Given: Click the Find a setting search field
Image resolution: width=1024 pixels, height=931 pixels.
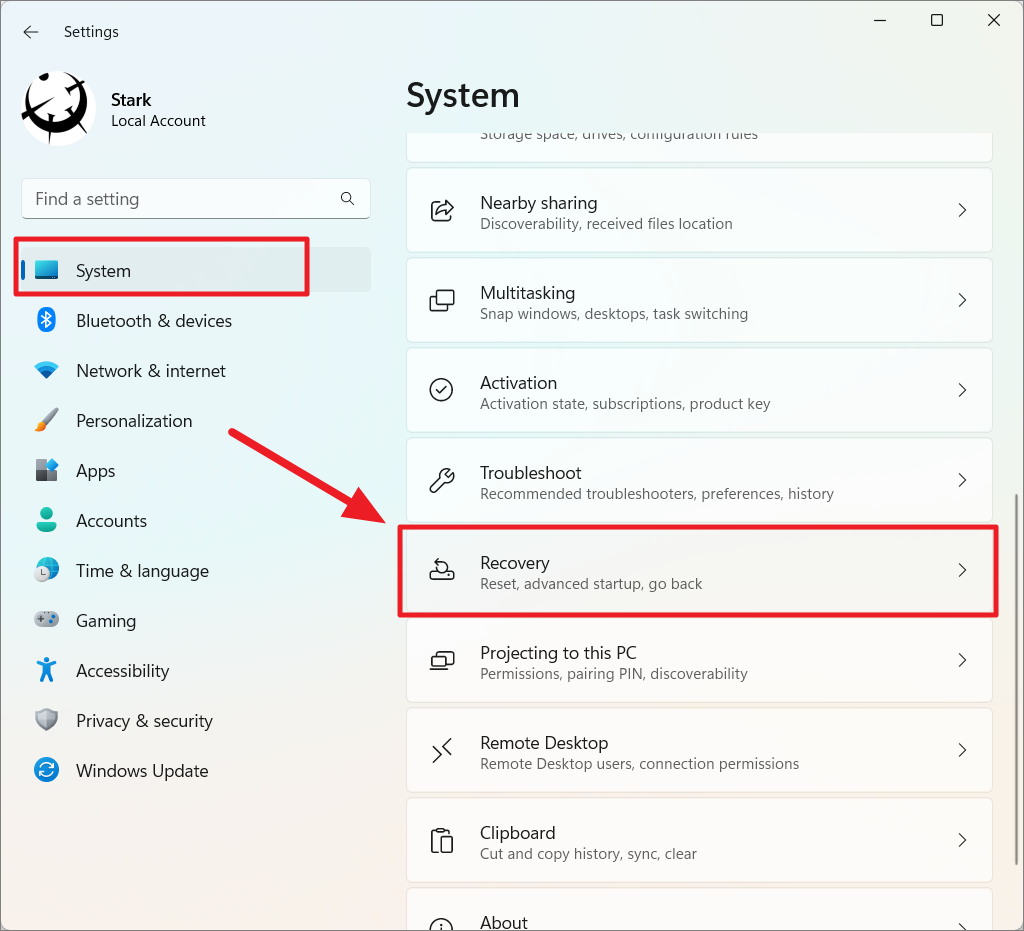Looking at the screenshot, I should 195,199.
